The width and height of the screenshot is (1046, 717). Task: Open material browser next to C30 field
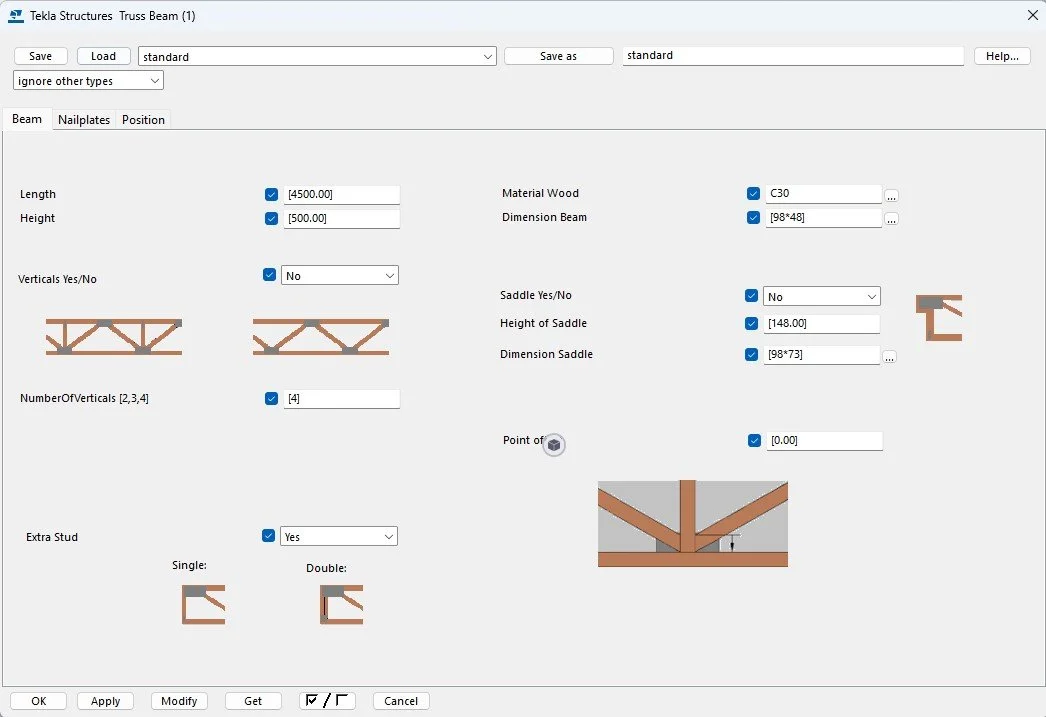[x=891, y=196]
